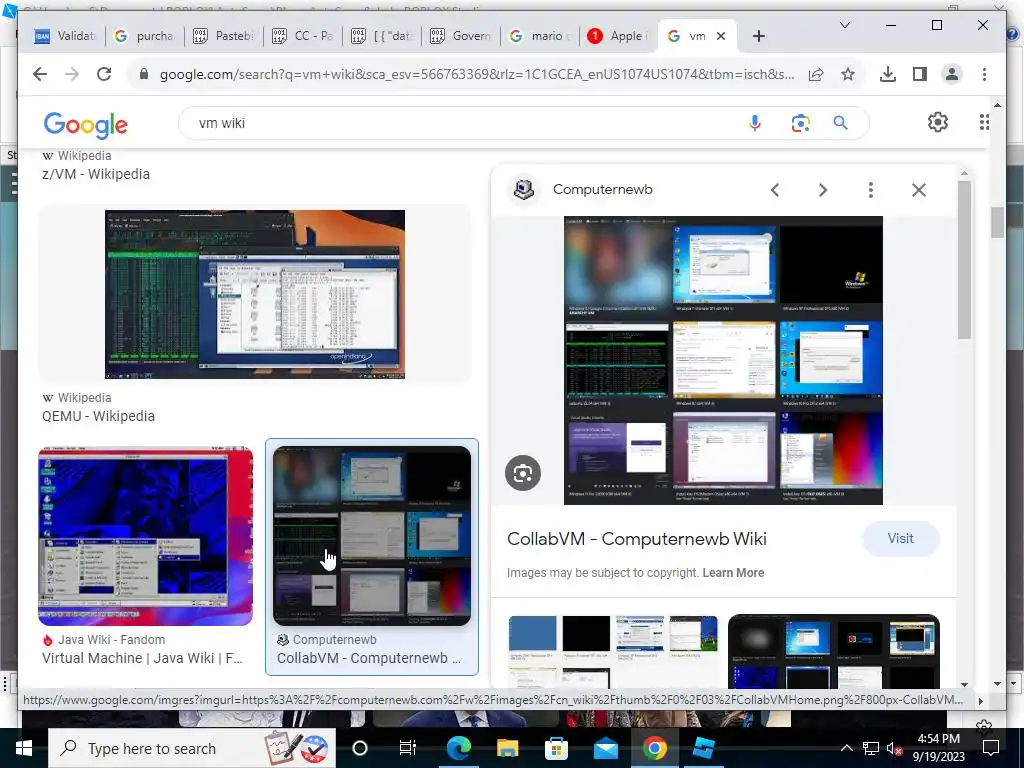The width and height of the screenshot is (1024, 768).
Task: Open the Google apps grid
Action: tap(984, 122)
